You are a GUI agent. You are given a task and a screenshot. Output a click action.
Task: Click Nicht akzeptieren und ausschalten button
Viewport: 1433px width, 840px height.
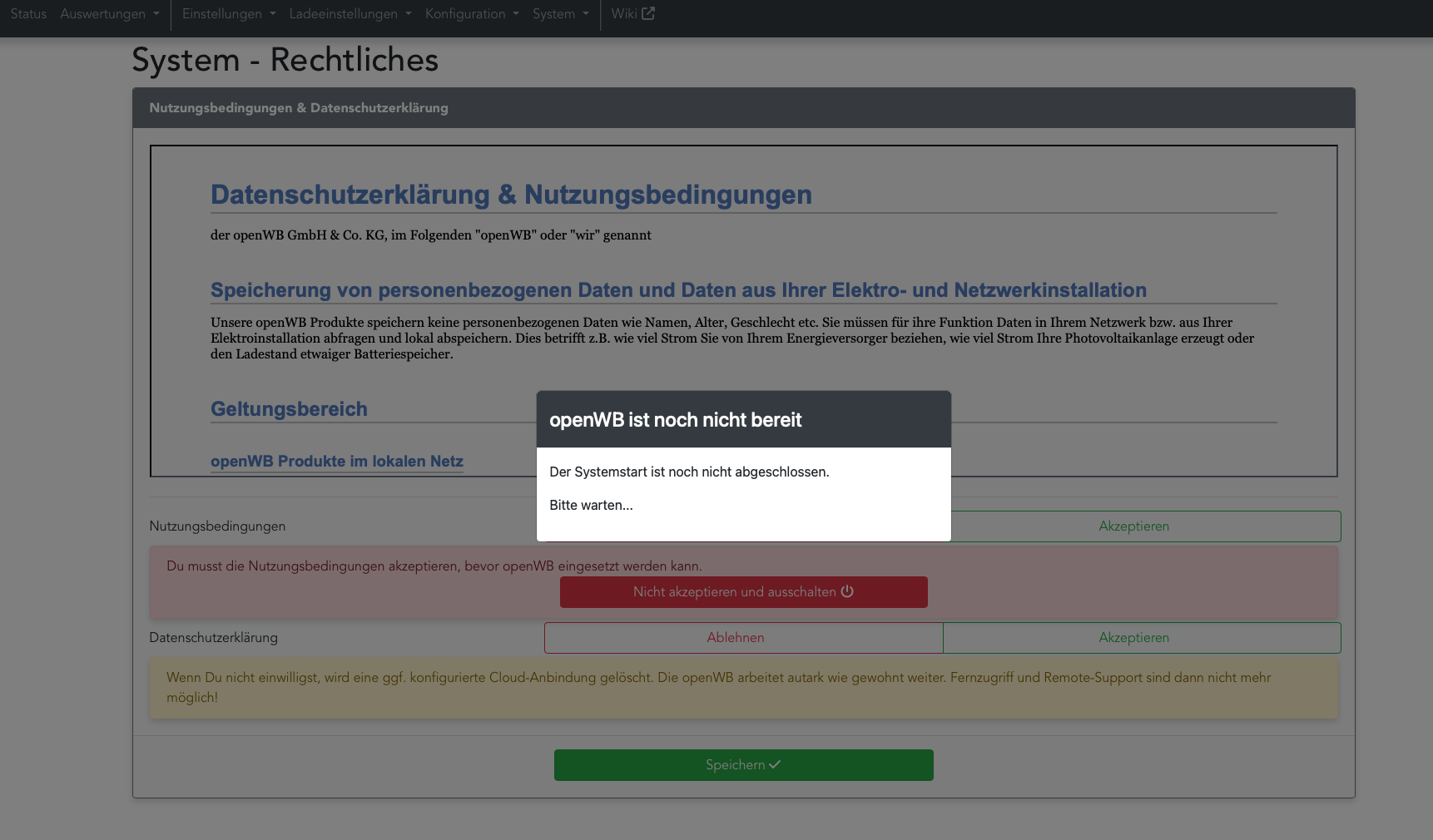click(x=744, y=592)
